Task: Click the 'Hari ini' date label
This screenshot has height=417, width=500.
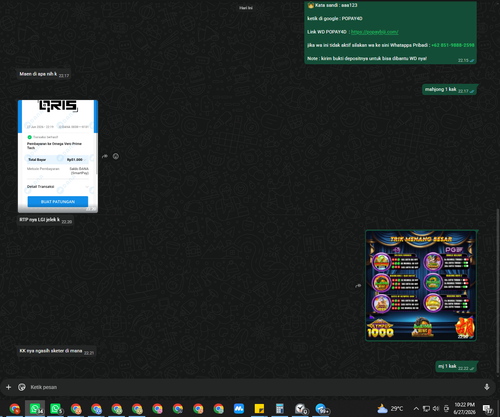Action: (246, 8)
